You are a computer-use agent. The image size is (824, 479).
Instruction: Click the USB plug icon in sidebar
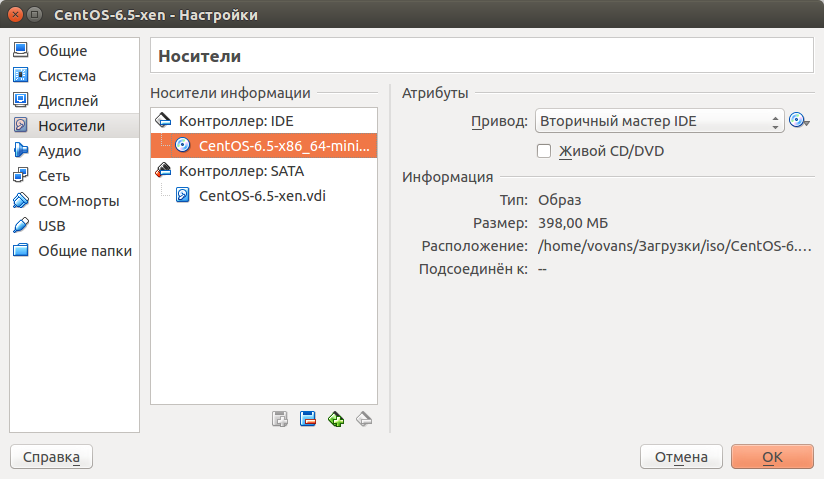coord(20,225)
